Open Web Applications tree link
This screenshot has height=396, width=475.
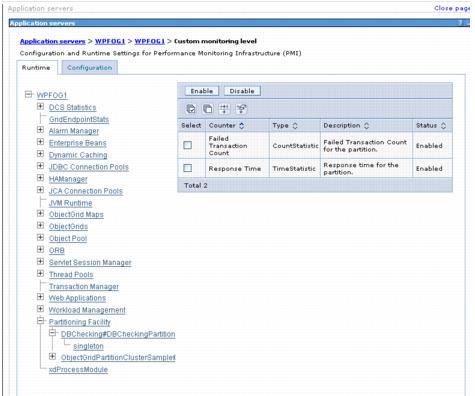tap(77, 298)
